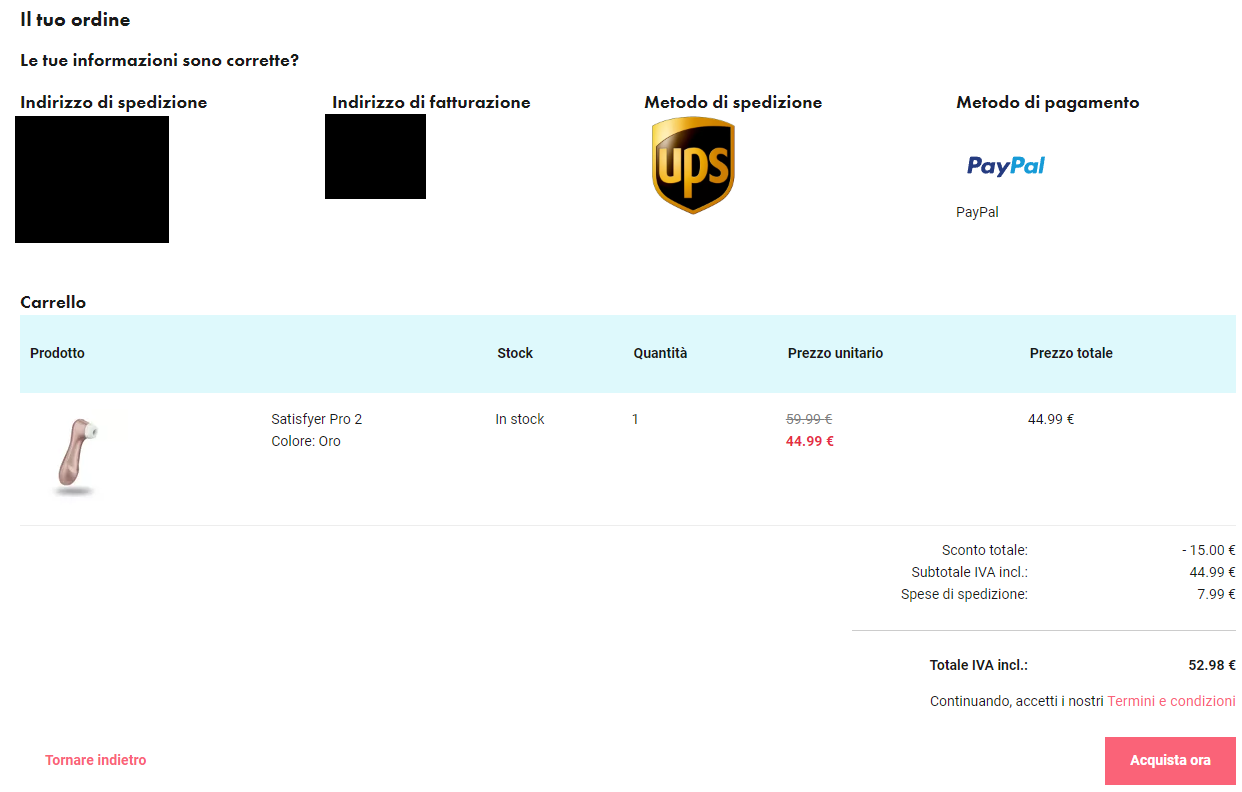Select the Satisfyer Pro 2 product name
This screenshot has height=792, width=1242.
[317, 419]
